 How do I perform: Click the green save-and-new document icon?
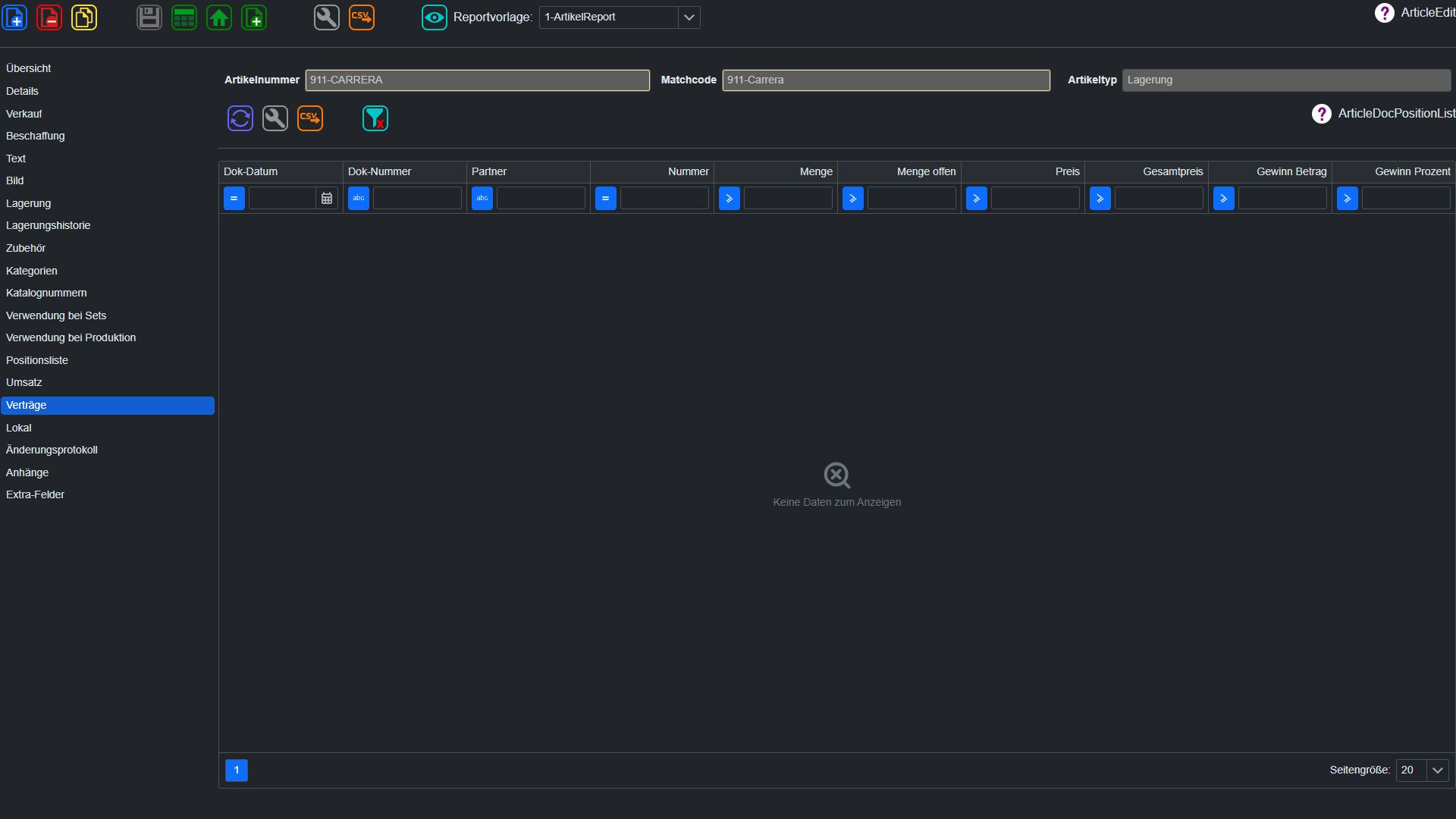pos(254,17)
